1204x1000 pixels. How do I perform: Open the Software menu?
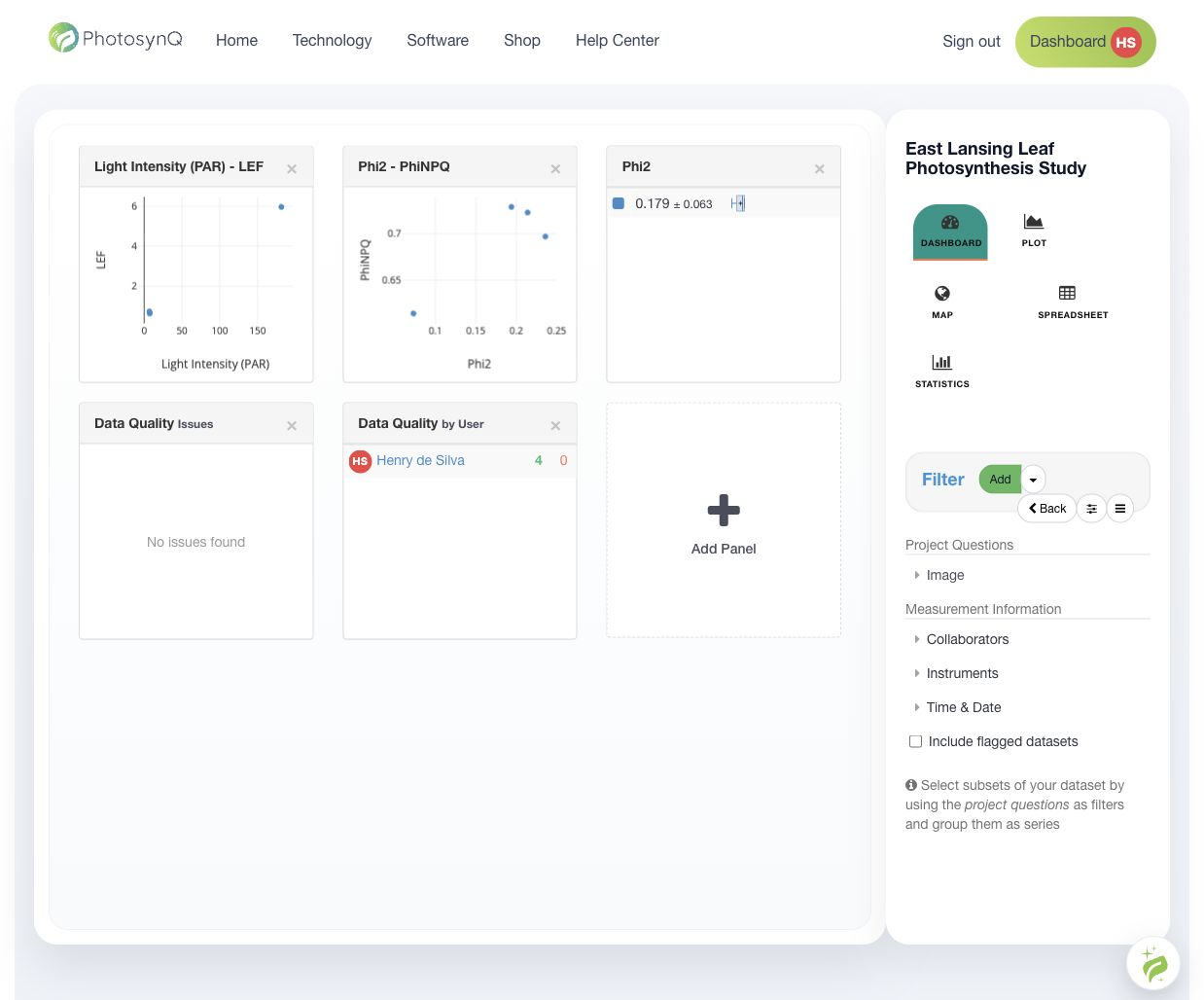coord(438,40)
